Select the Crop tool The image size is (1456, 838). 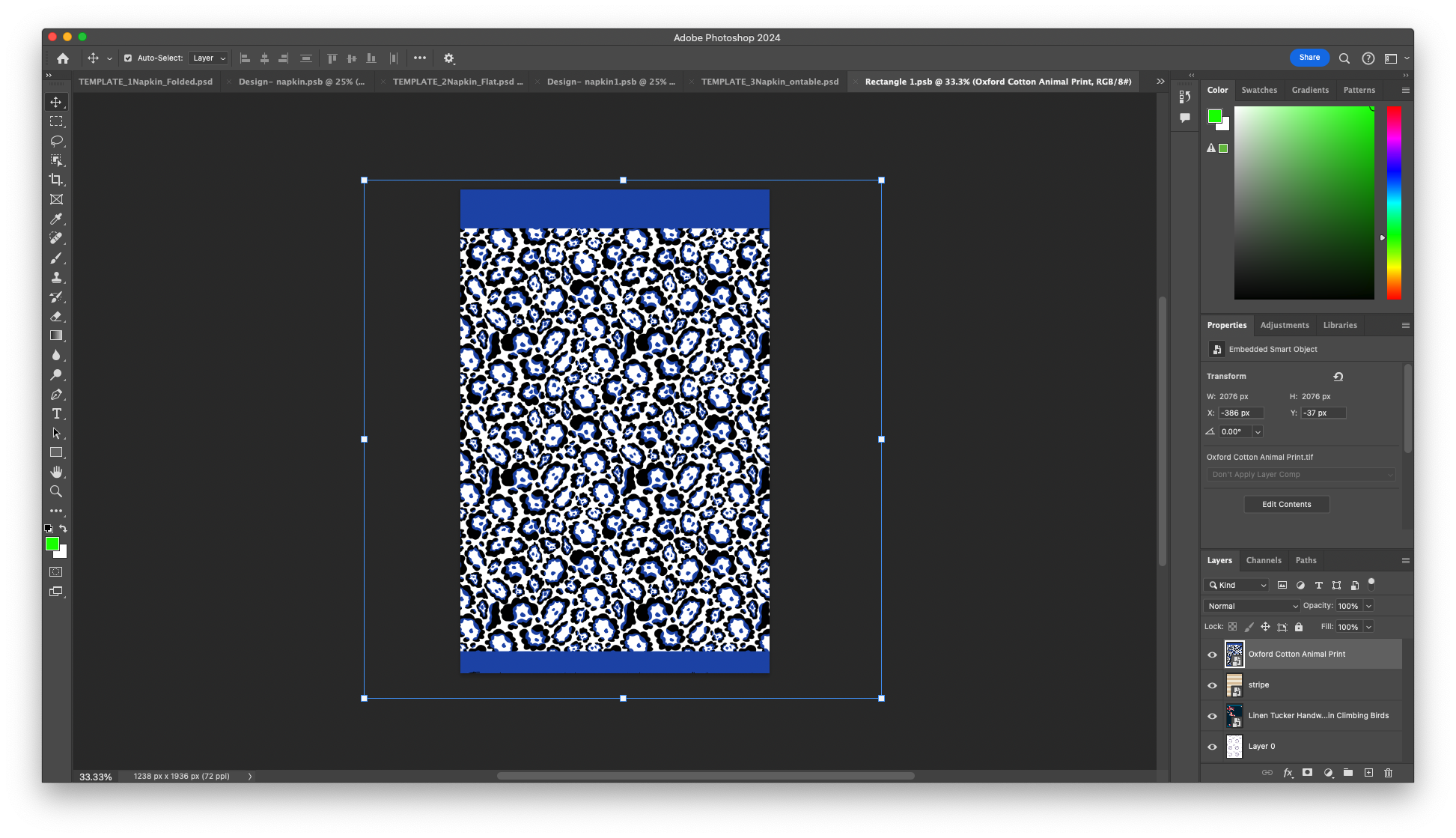[x=56, y=180]
